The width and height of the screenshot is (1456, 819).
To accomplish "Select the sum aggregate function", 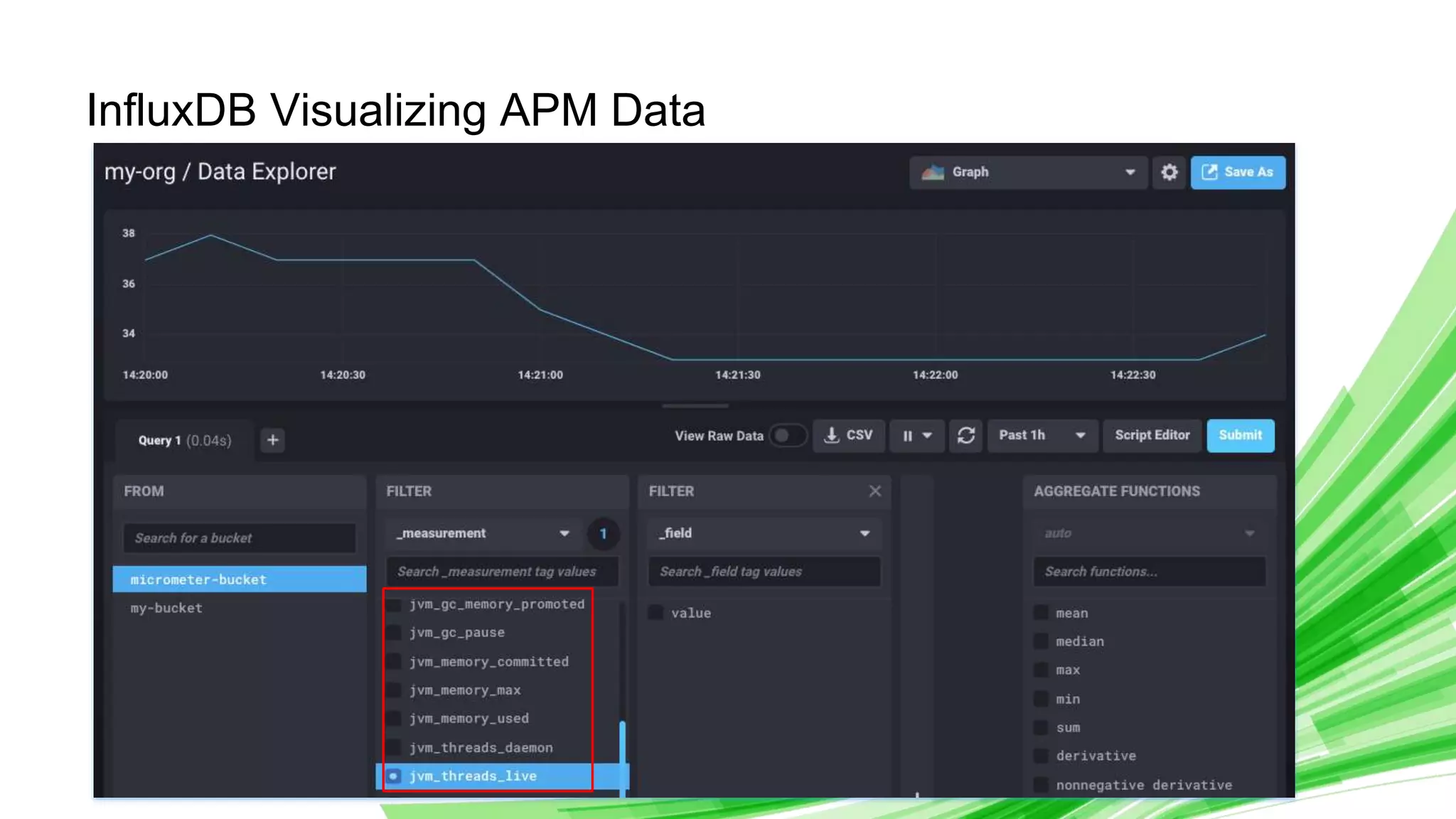I will [x=1041, y=727].
